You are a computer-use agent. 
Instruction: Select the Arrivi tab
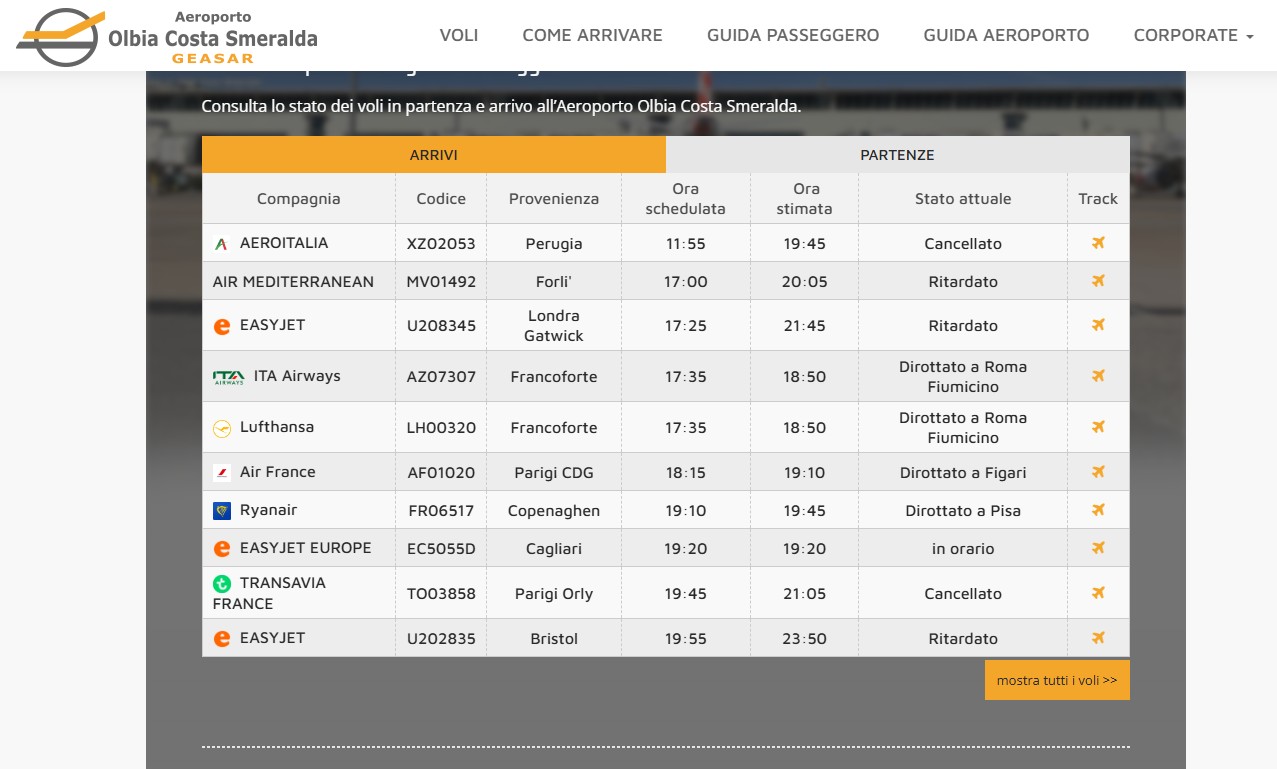coord(433,155)
